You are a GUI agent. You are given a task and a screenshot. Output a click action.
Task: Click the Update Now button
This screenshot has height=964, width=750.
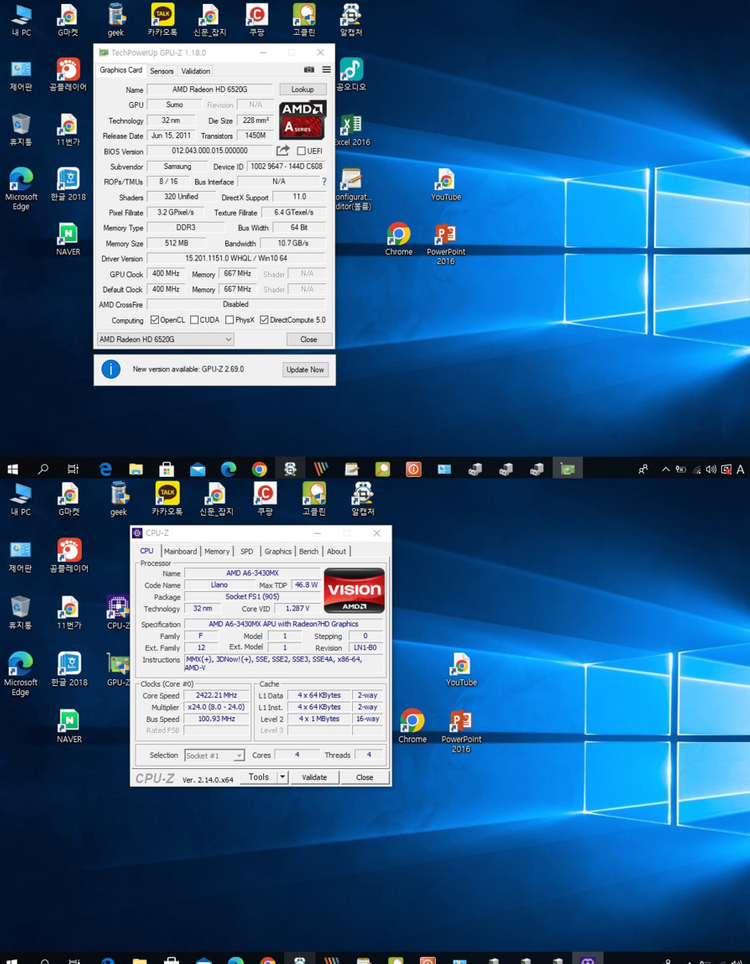[305, 369]
